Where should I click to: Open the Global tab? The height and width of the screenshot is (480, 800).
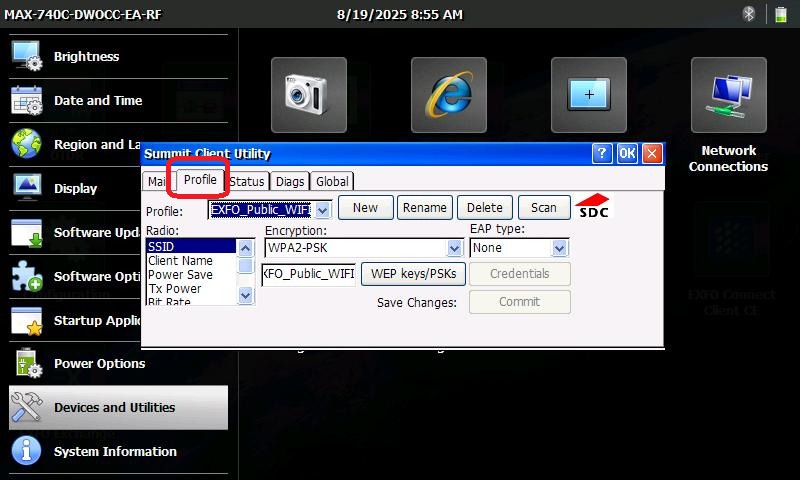tap(332, 182)
